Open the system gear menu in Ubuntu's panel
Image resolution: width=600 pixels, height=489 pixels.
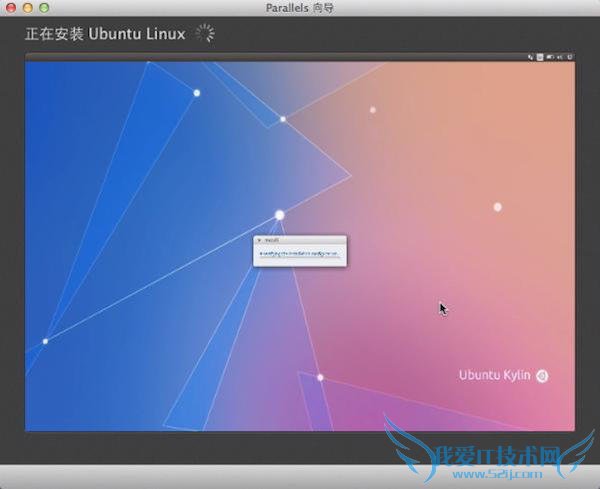pyautogui.click(x=570, y=58)
